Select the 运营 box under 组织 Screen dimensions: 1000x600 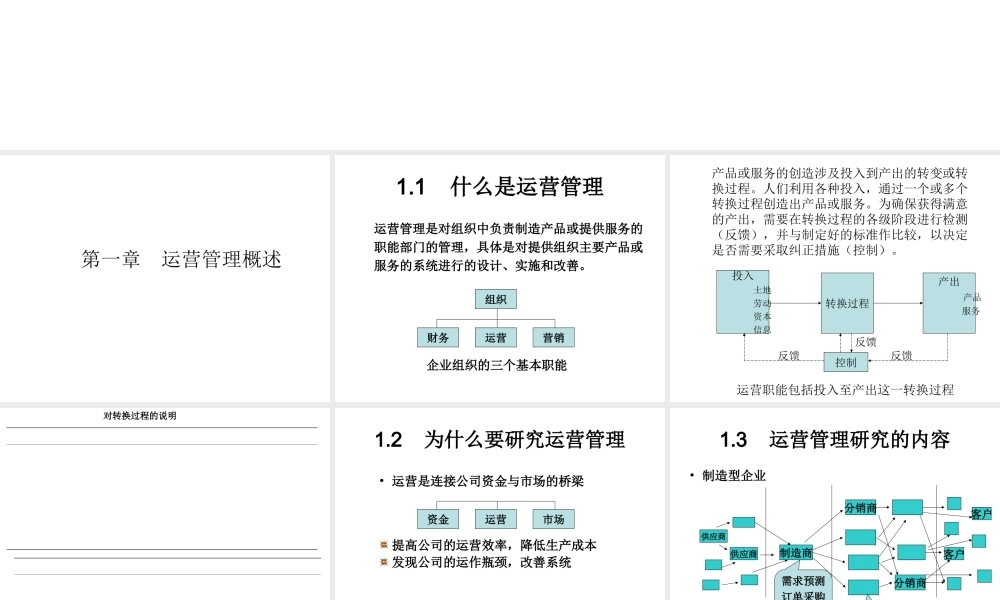pyautogui.click(x=496, y=337)
